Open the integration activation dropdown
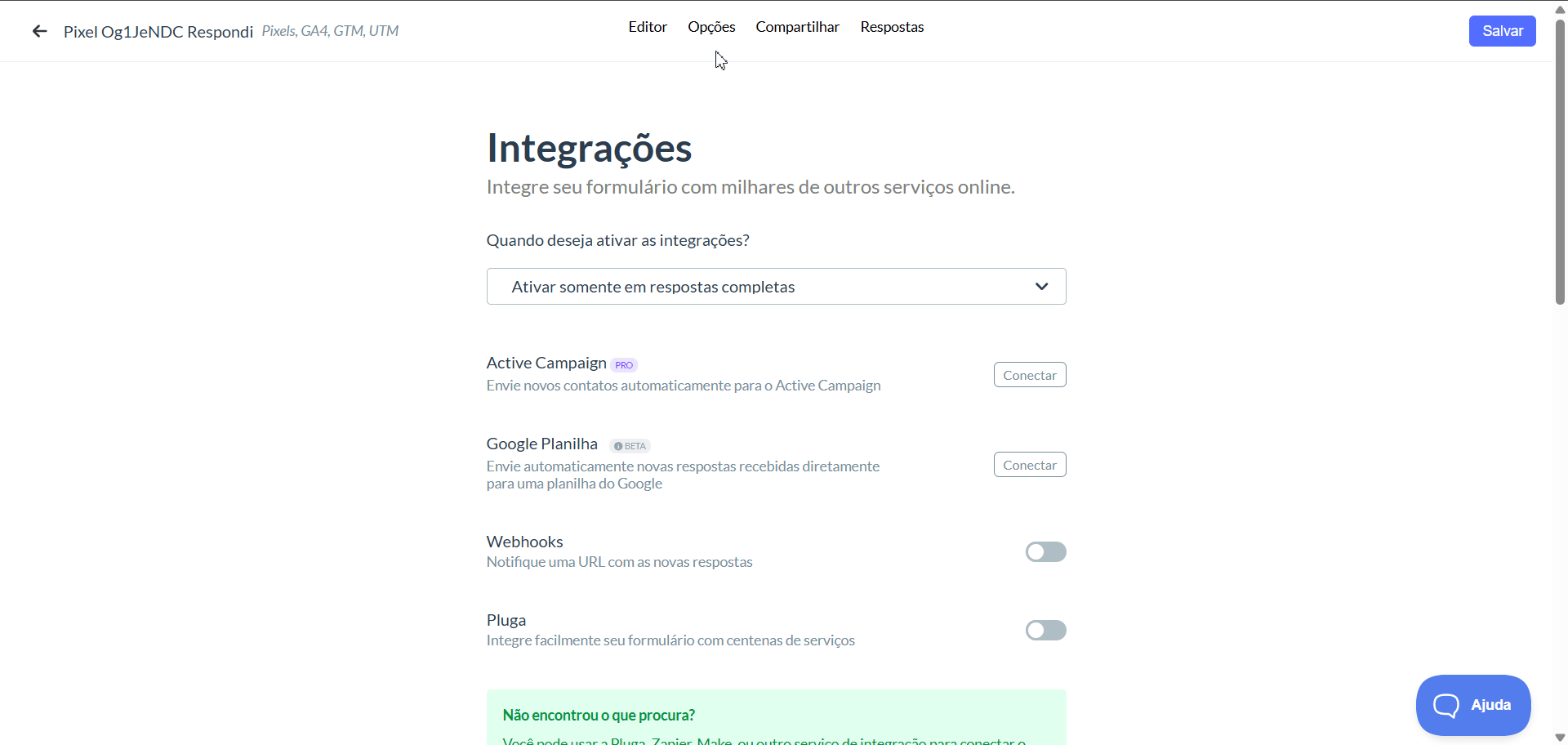The image size is (1568, 745). 777,287
